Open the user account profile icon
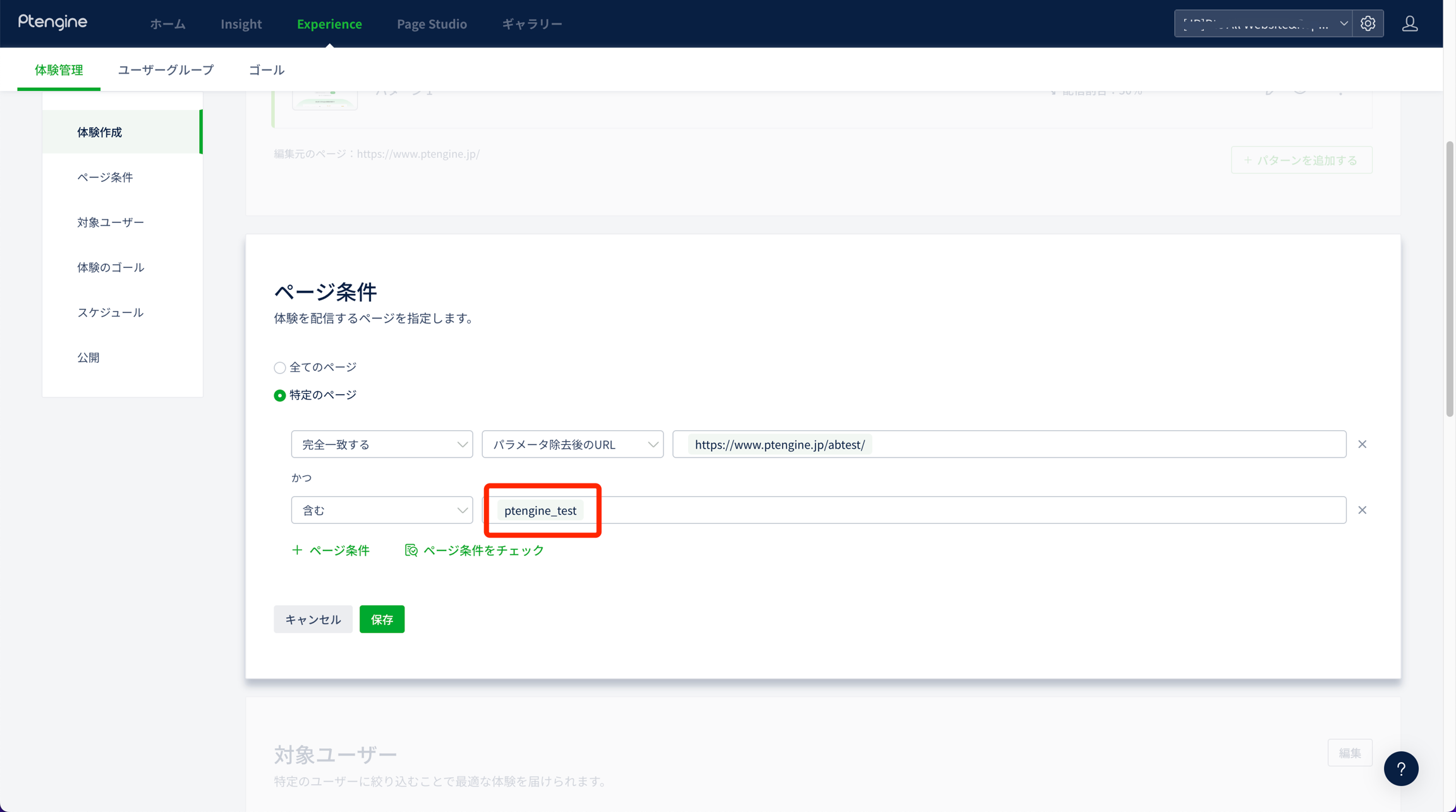 [1410, 24]
